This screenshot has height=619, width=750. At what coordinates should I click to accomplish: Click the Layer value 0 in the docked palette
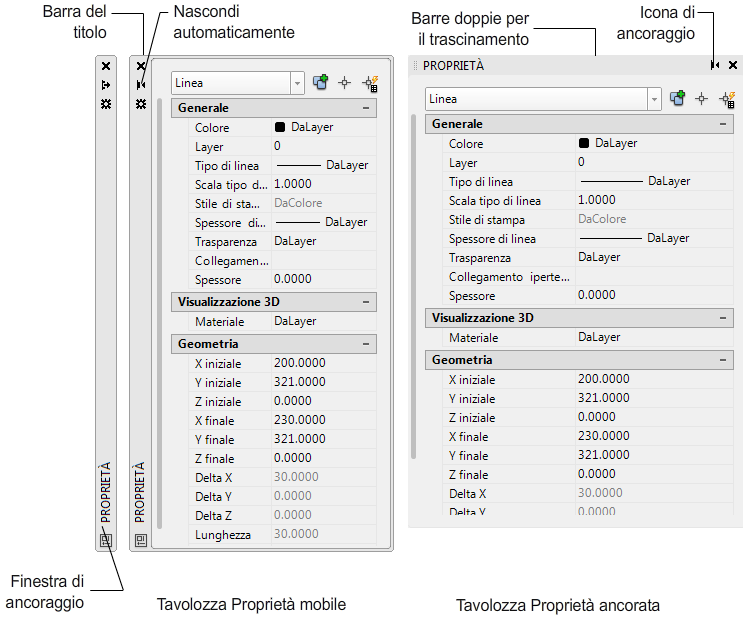(654, 162)
